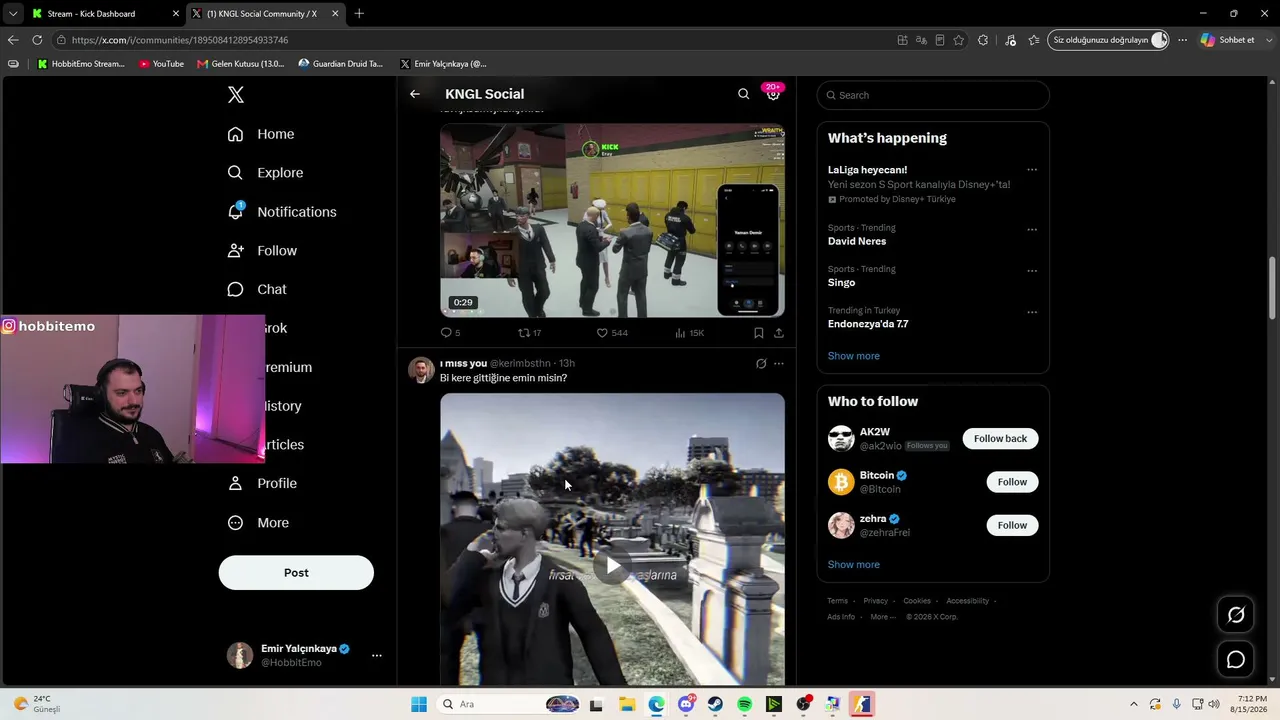
Task: Open a new browser tab
Action: tap(359, 14)
